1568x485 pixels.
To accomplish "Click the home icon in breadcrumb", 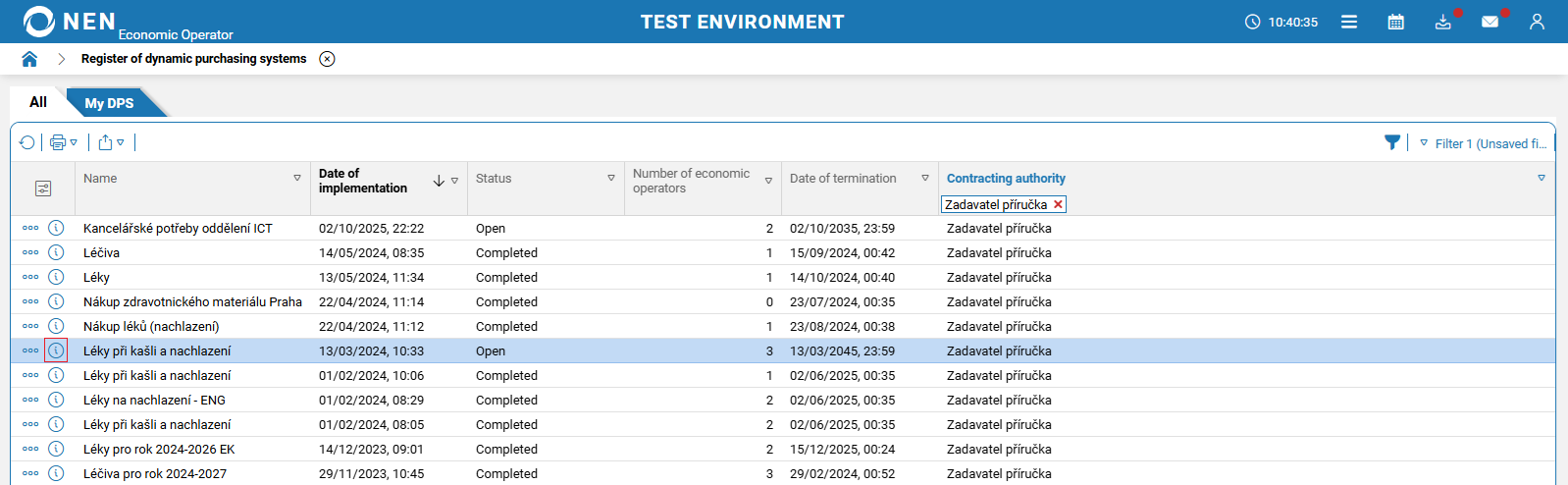I will pyautogui.click(x=29, y=59).
